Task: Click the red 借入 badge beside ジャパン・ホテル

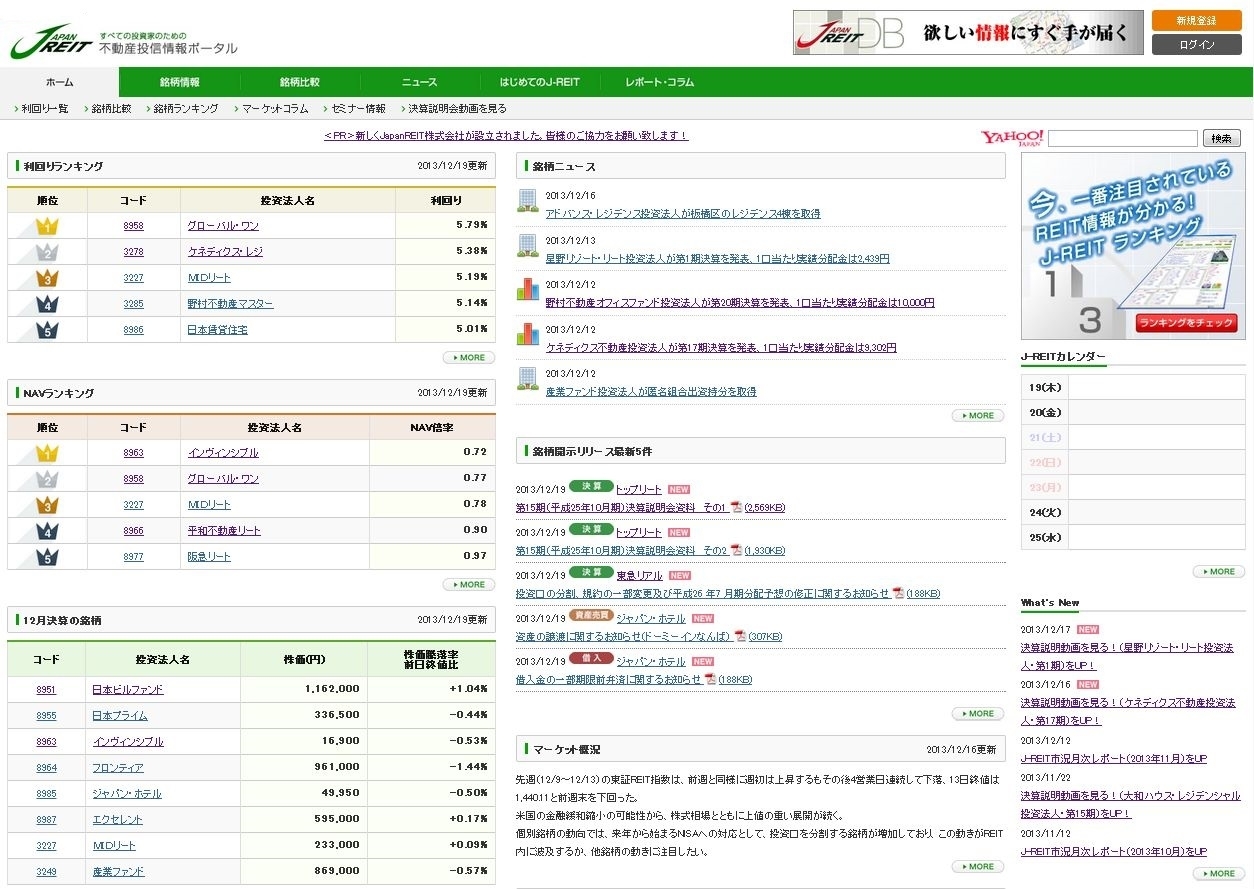Action: pos(591,659)
